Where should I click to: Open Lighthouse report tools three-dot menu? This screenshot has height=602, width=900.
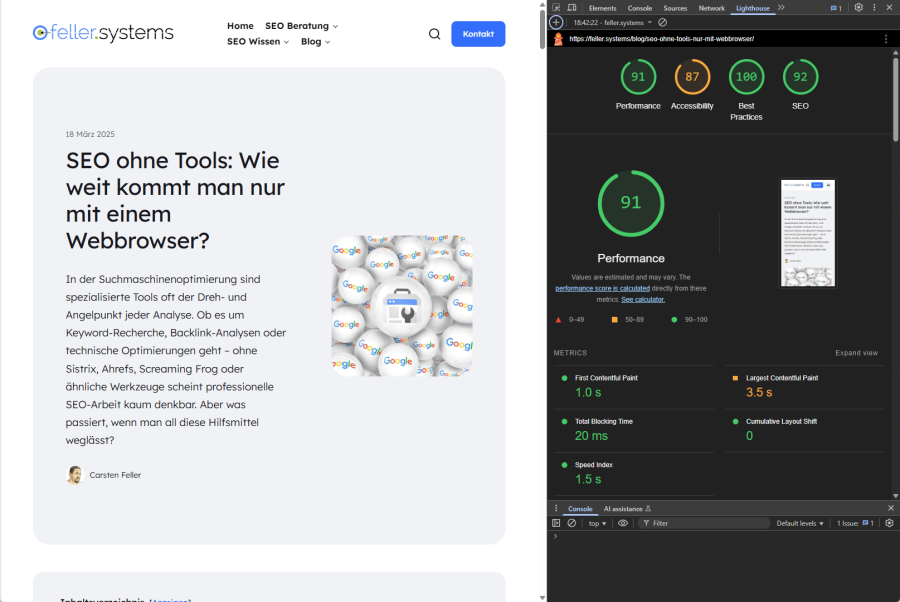click(886, 39)
